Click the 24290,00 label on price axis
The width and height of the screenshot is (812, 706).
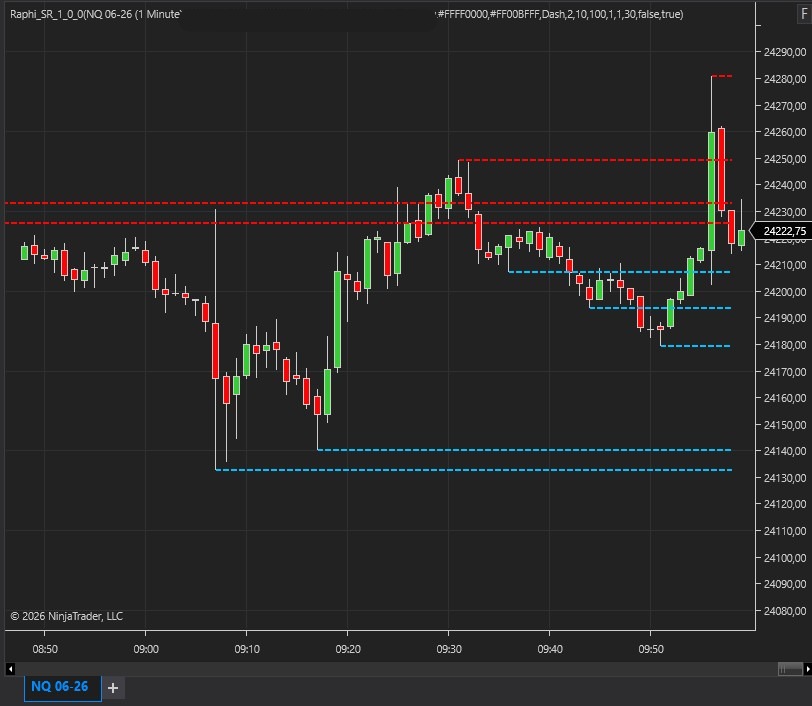coord(786,52)
